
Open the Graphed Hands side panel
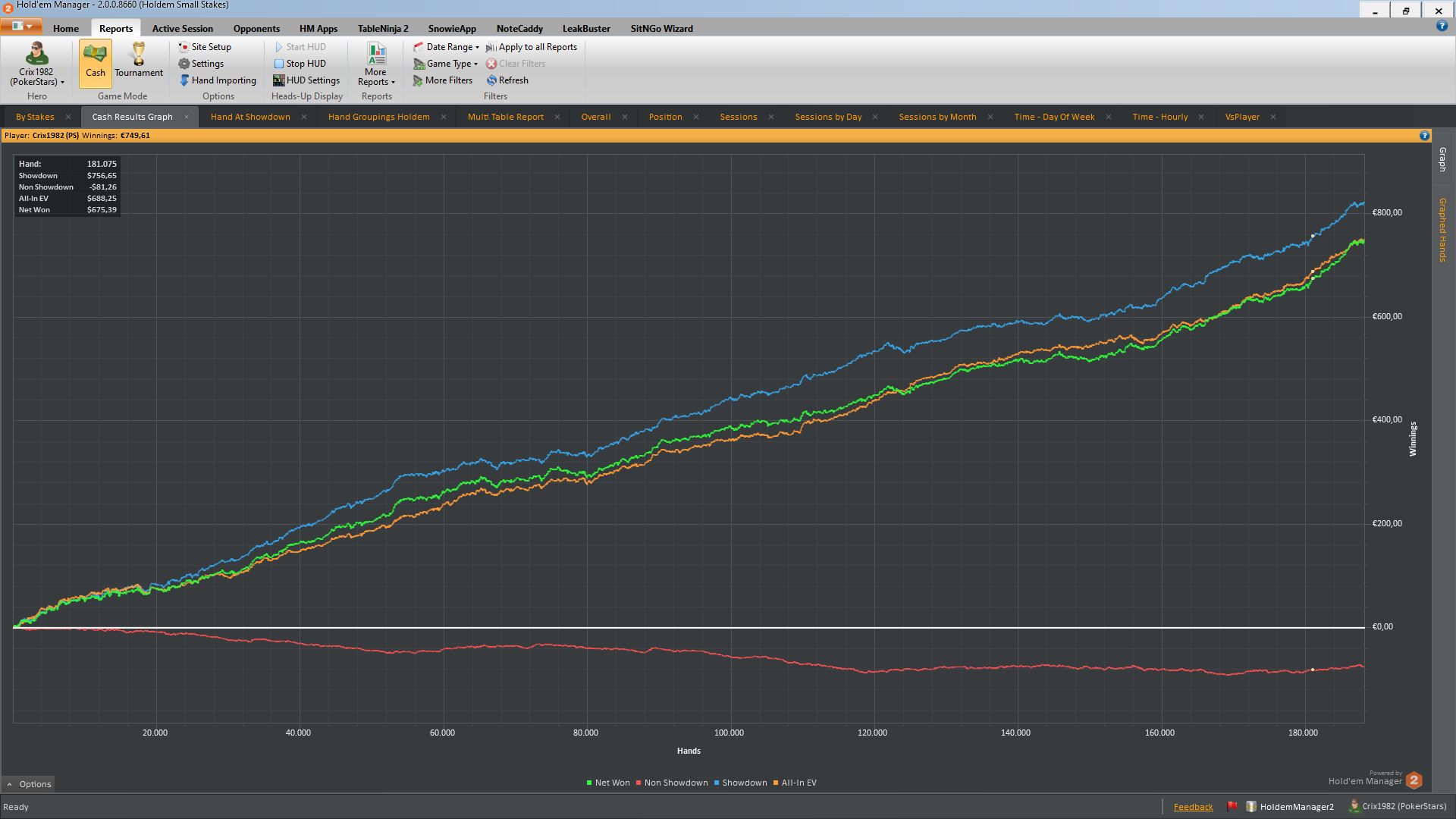1442,230
